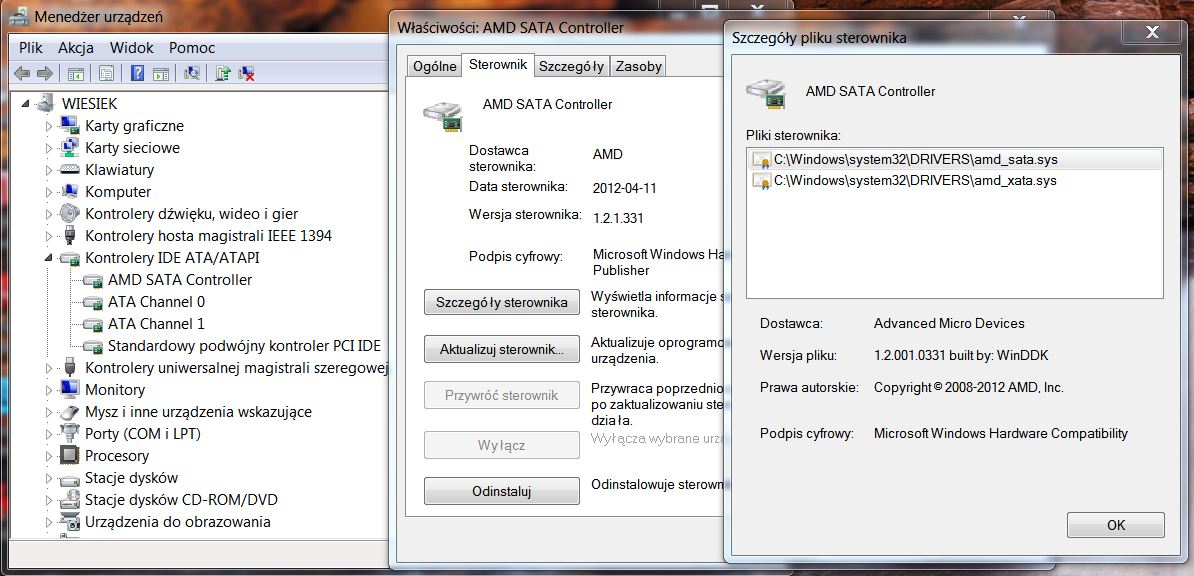This screenshot has width=1194, height=576.
Task: Select AMD SATA Controller in the device tree
Action: pyautogui.click(x=180, y=280)
